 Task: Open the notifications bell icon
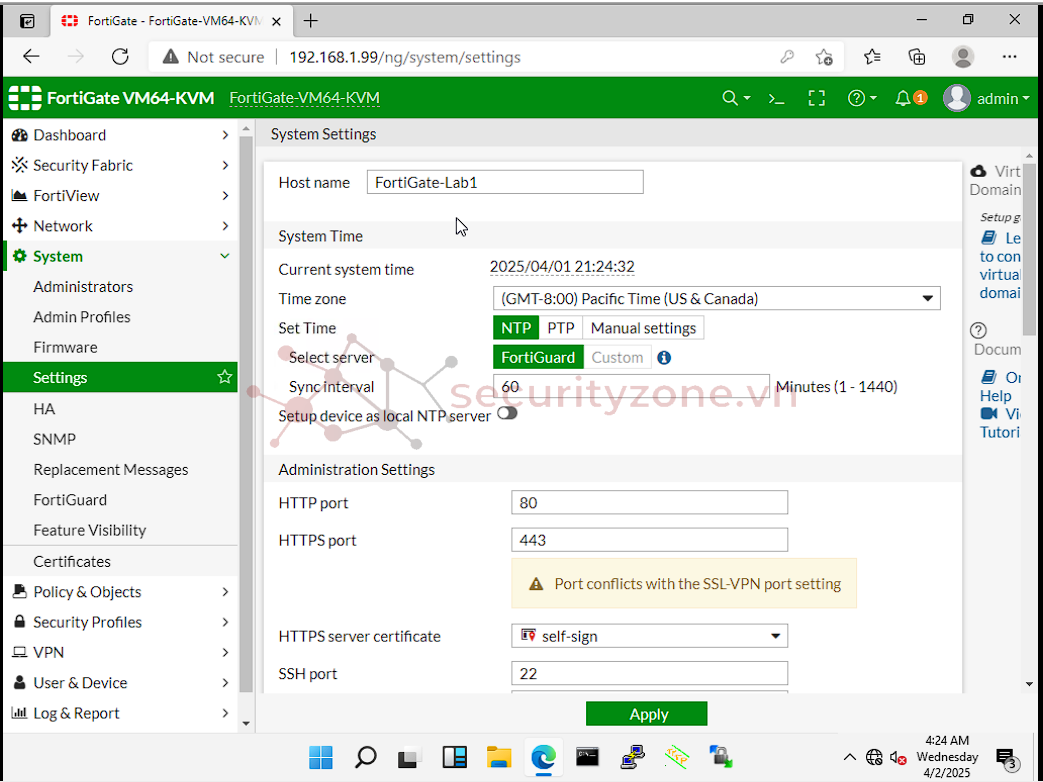[903, 98]
